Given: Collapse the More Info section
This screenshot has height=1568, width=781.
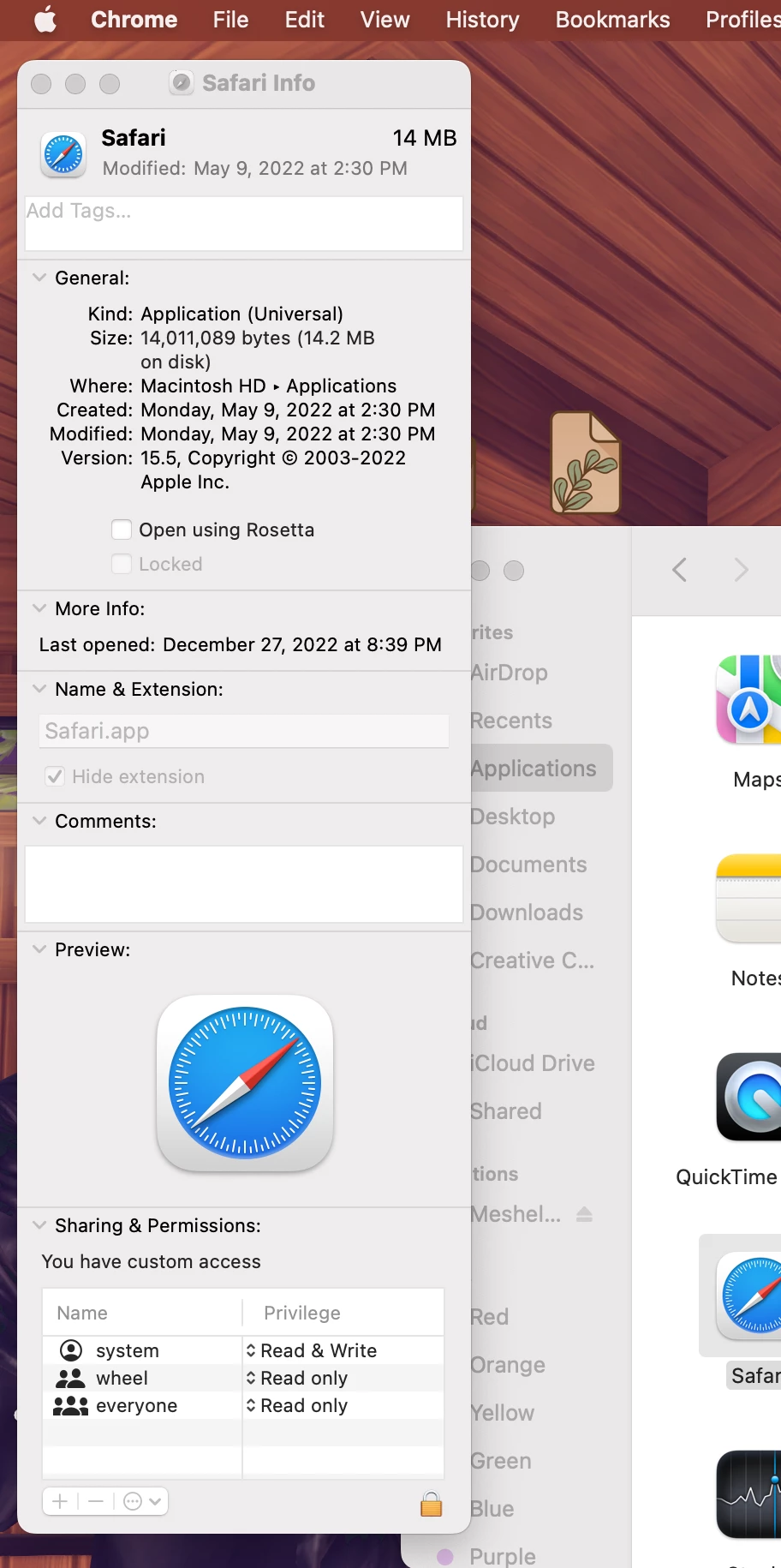Looking at the screenshot, I should (x=39, y=608).
